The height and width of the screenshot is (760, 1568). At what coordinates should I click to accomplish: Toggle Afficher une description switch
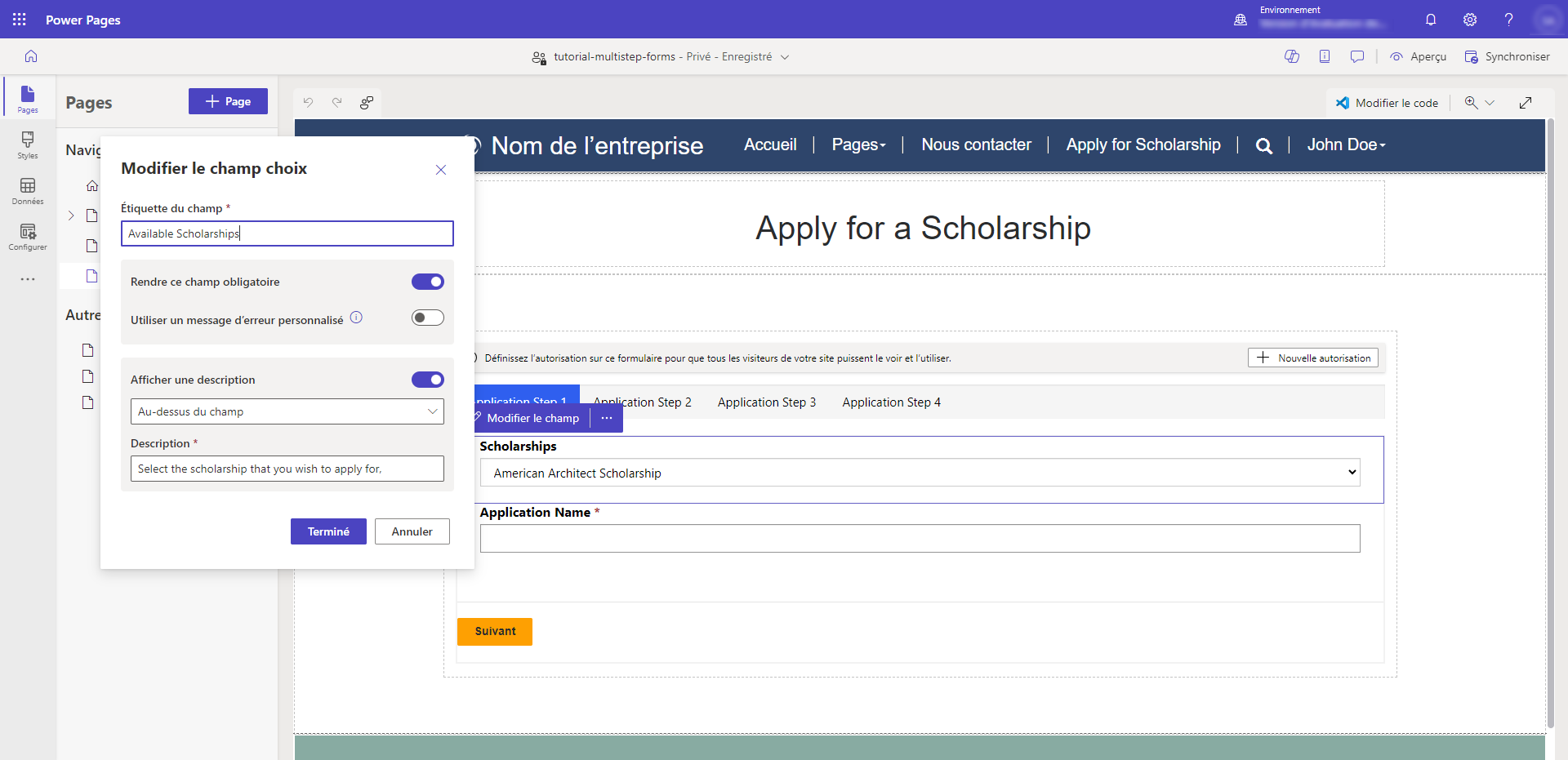[428, 380]
